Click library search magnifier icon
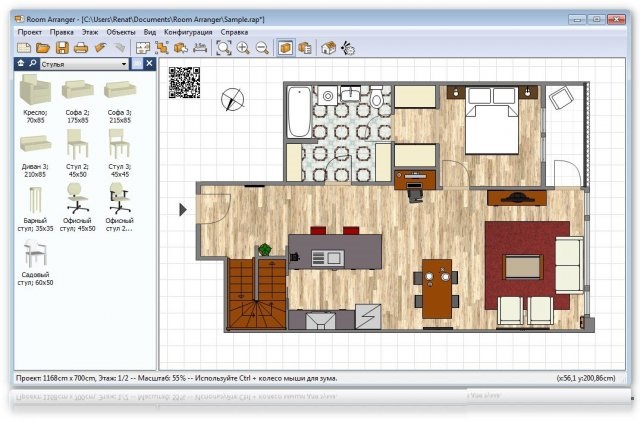Viewport: 640px width, 421px height. (33, 64)
